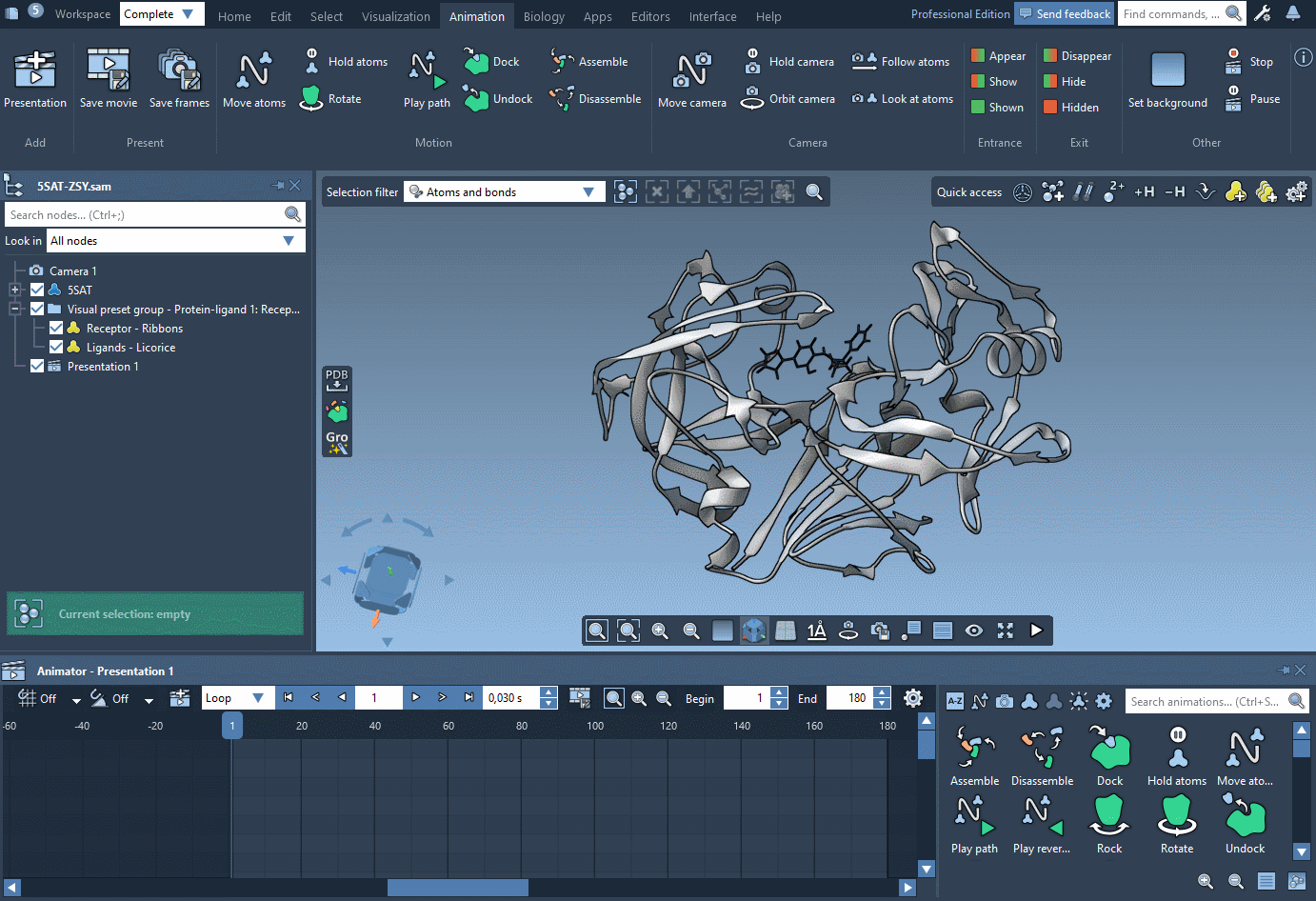Add hydrogens using the +H quick access icon
1316x901 pixels.
[x=1144, y=191]
